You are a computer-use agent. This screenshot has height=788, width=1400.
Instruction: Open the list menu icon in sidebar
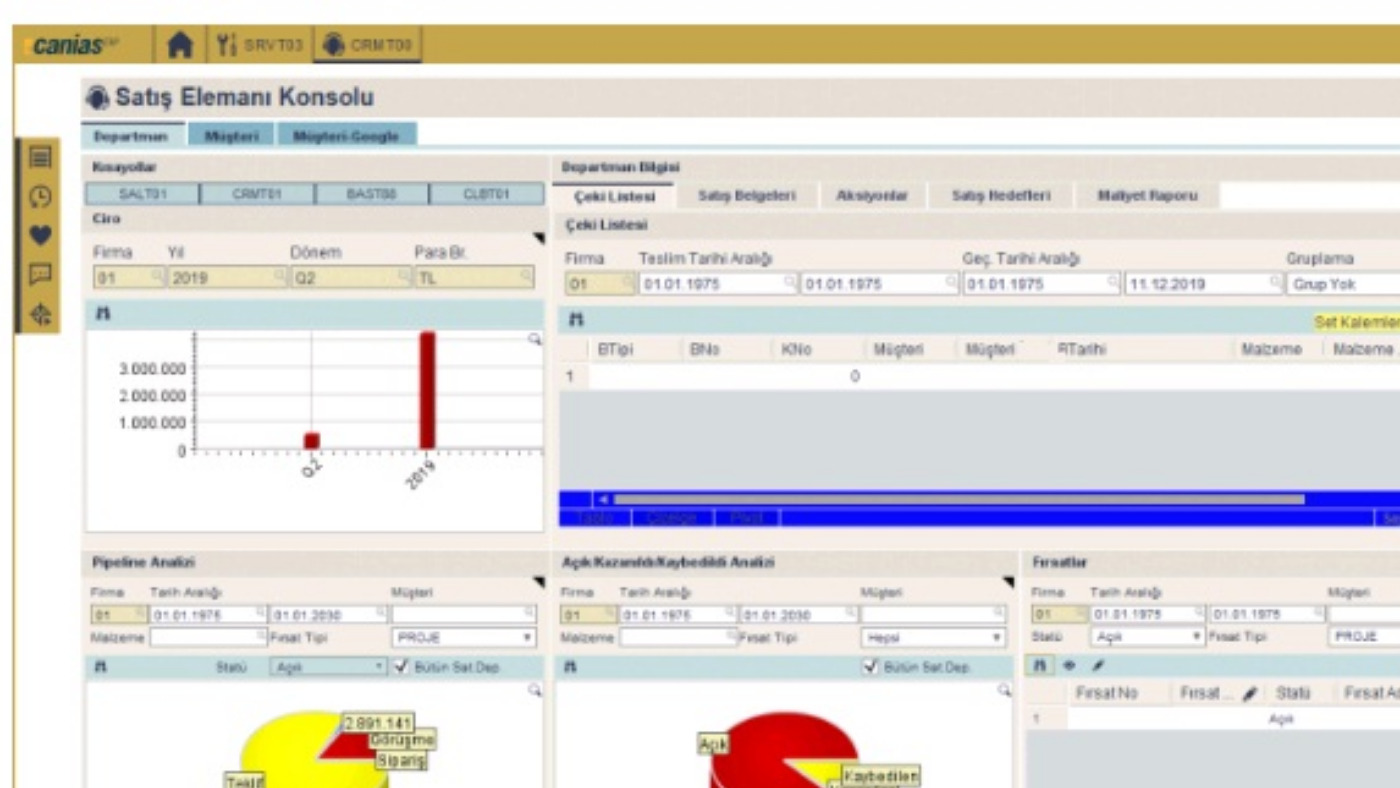tap(40, 158)
